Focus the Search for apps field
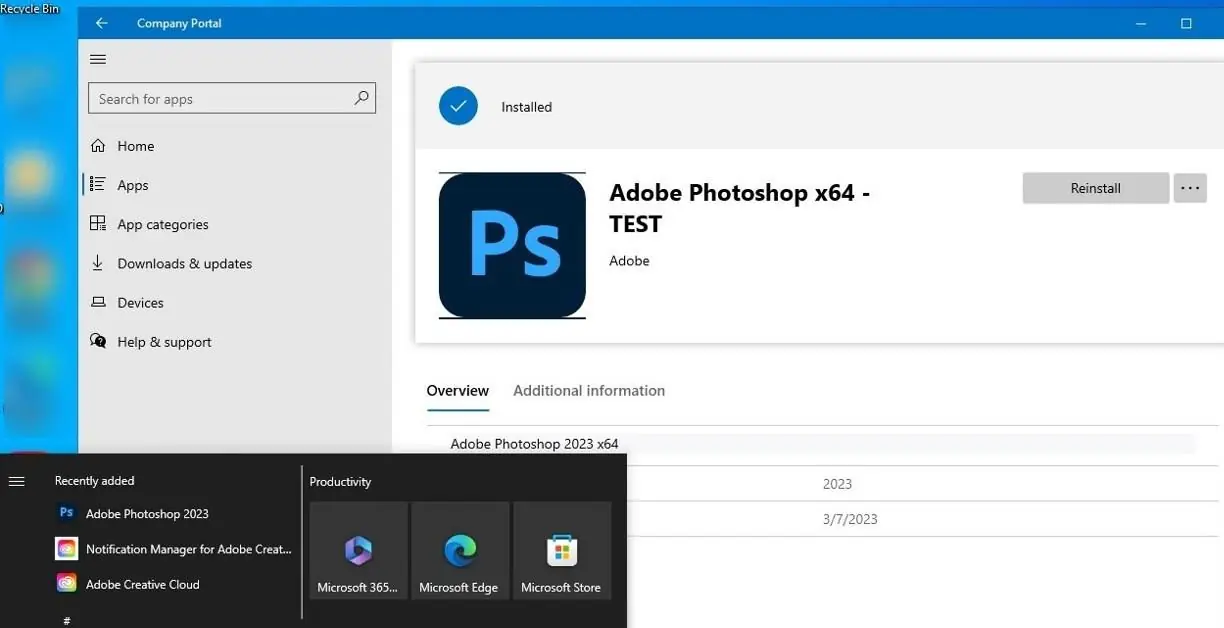1224x628 pixels. (x=233, y=98)
